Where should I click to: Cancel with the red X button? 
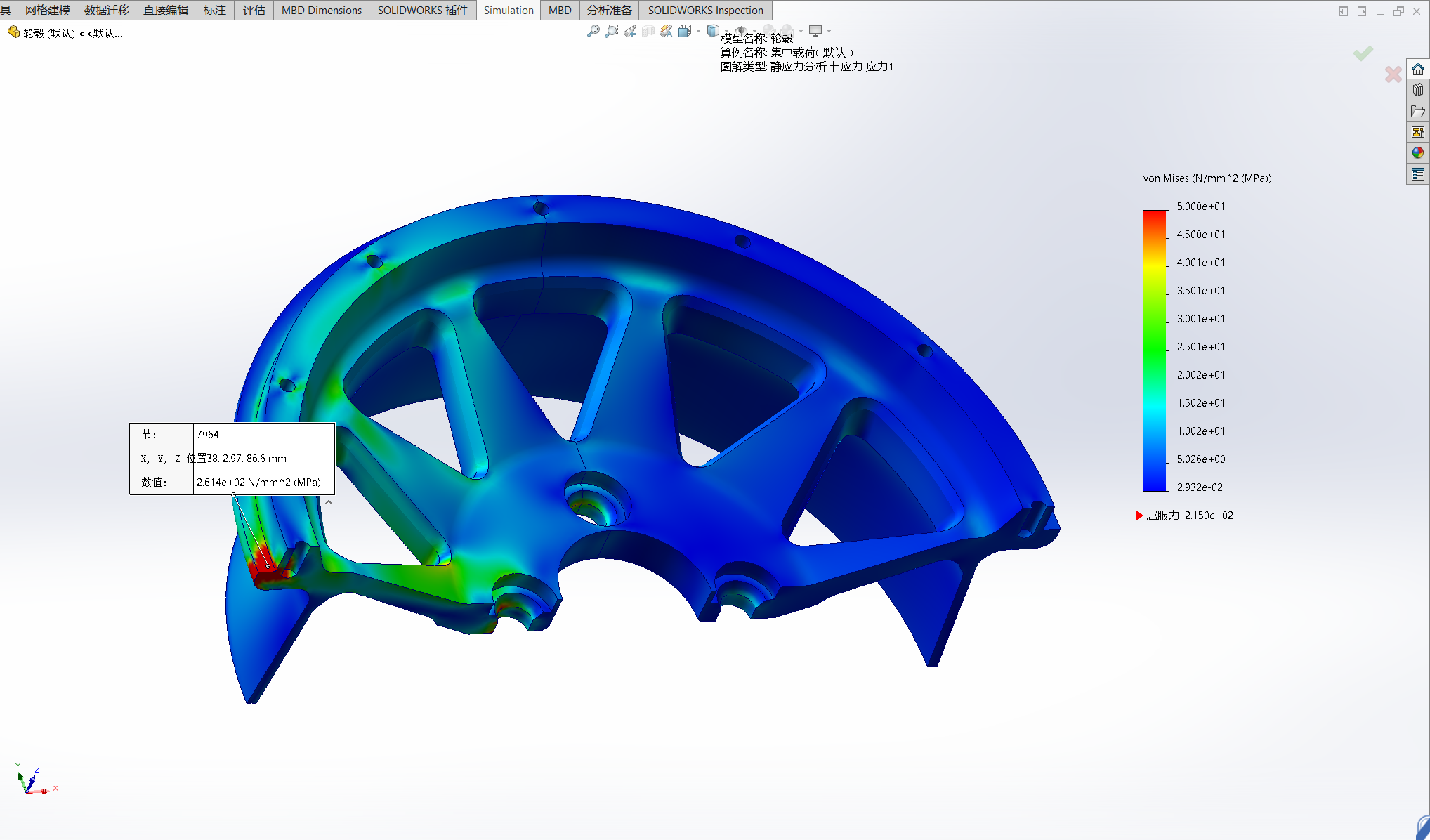click(1393, 74)
